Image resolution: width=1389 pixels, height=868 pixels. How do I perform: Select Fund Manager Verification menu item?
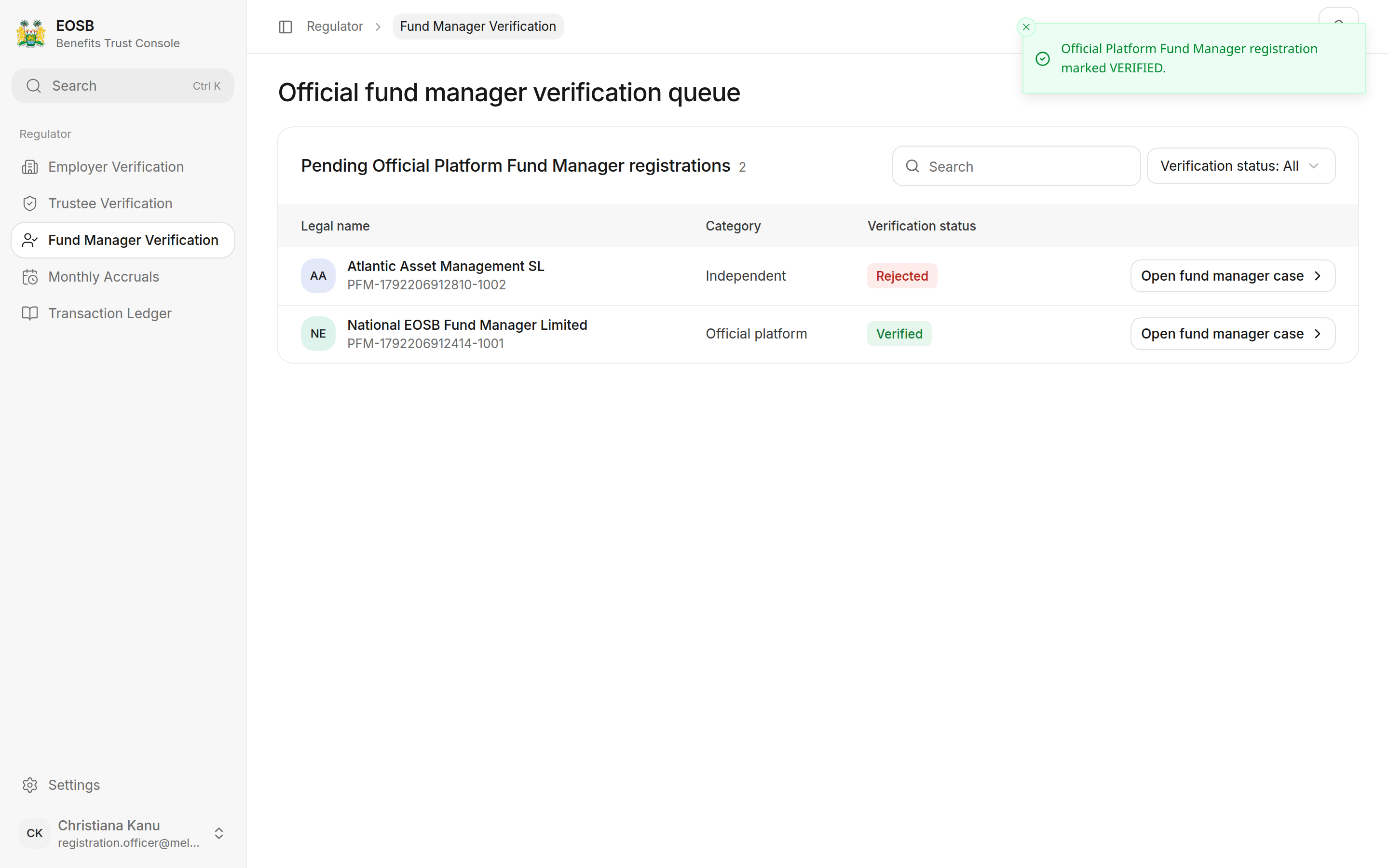[x=123, y=240]
